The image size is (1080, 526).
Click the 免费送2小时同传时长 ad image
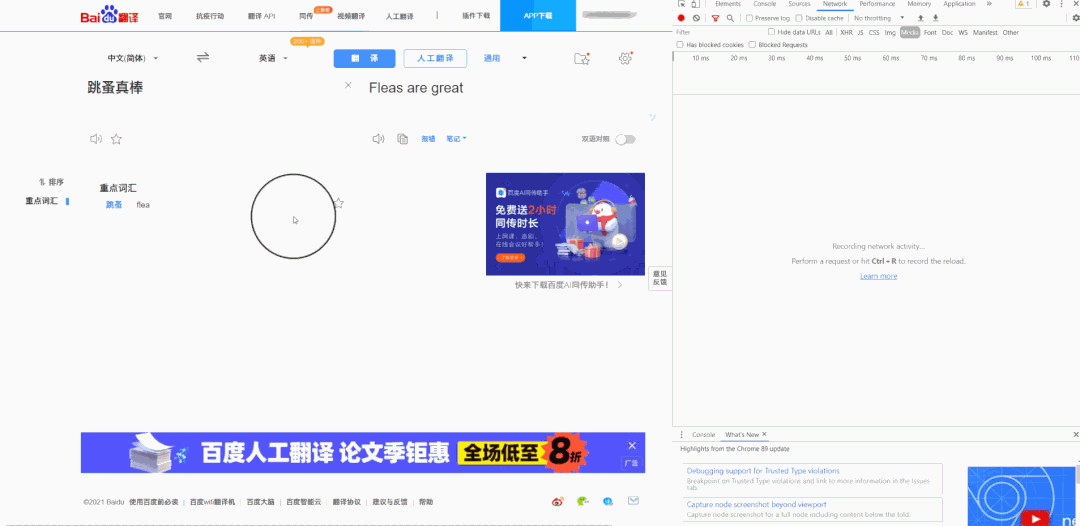[x=565, y=224]
